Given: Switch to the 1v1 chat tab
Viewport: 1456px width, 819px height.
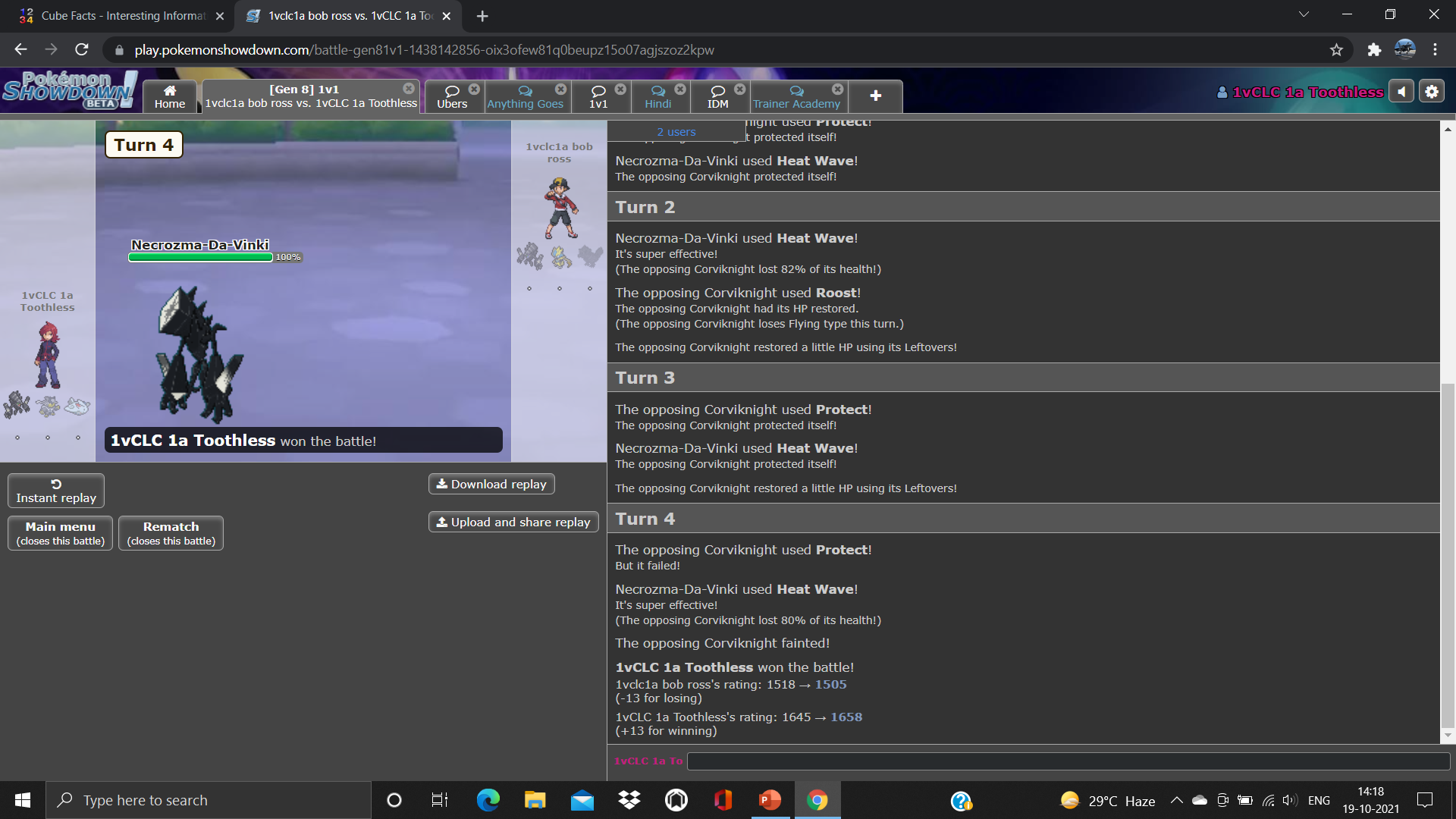Looking at the screenshot, I should [598, 97].
